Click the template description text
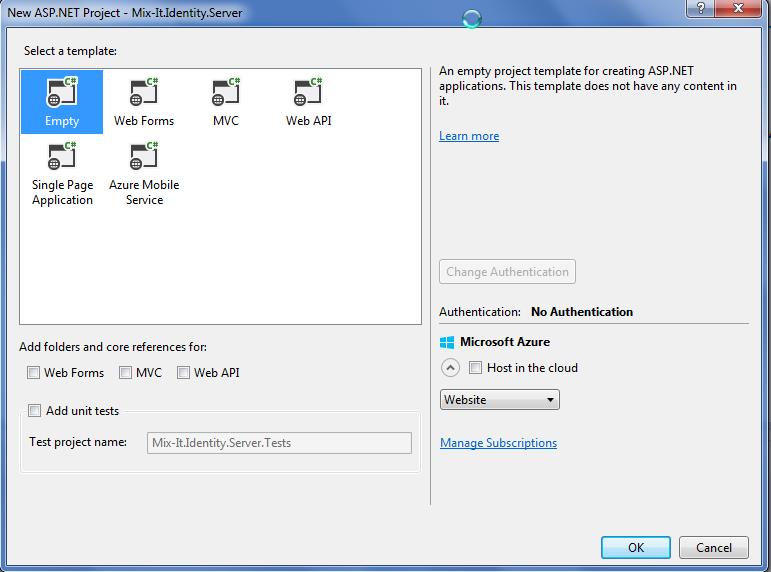This screenshot has width=771, height=572. pos(588,86)
